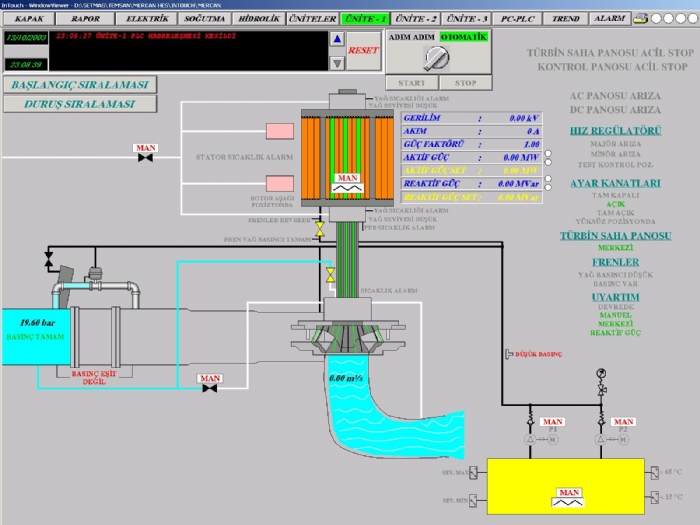700x525 pixels.
Task: Turn the mode selector rotary switch
Action: 436,58
